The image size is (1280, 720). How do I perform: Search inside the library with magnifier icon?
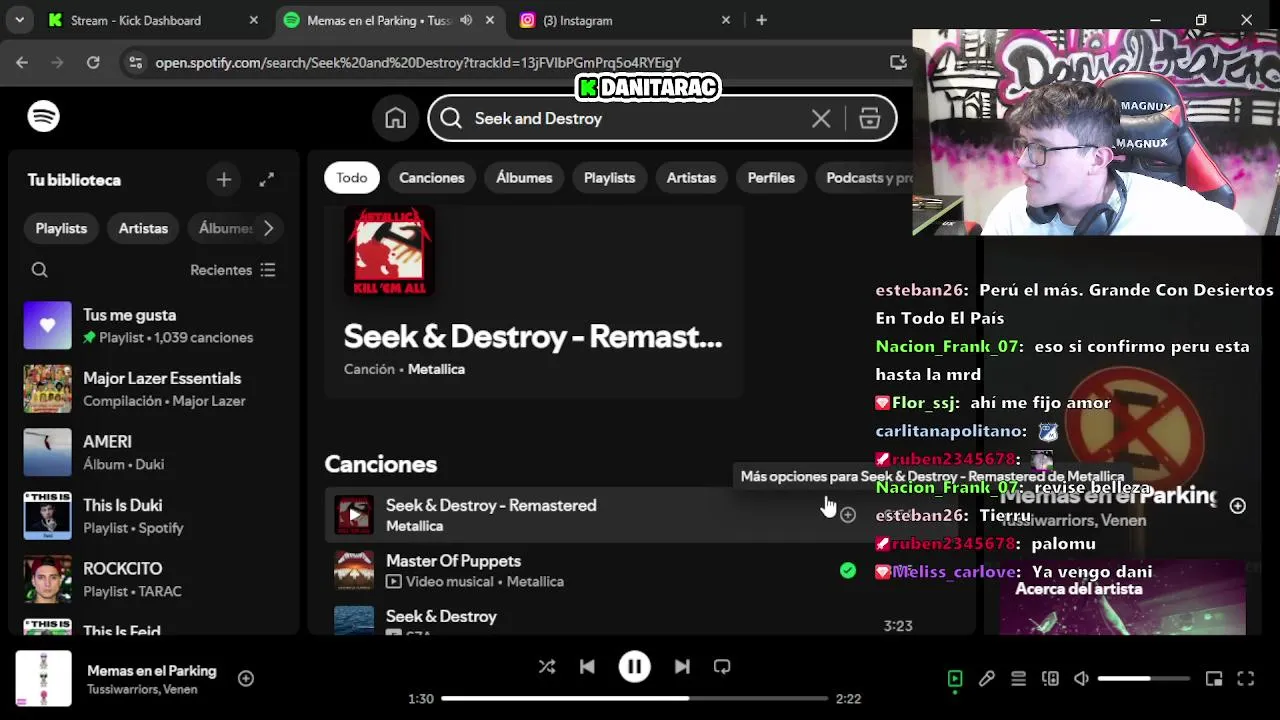click(40, 270)
